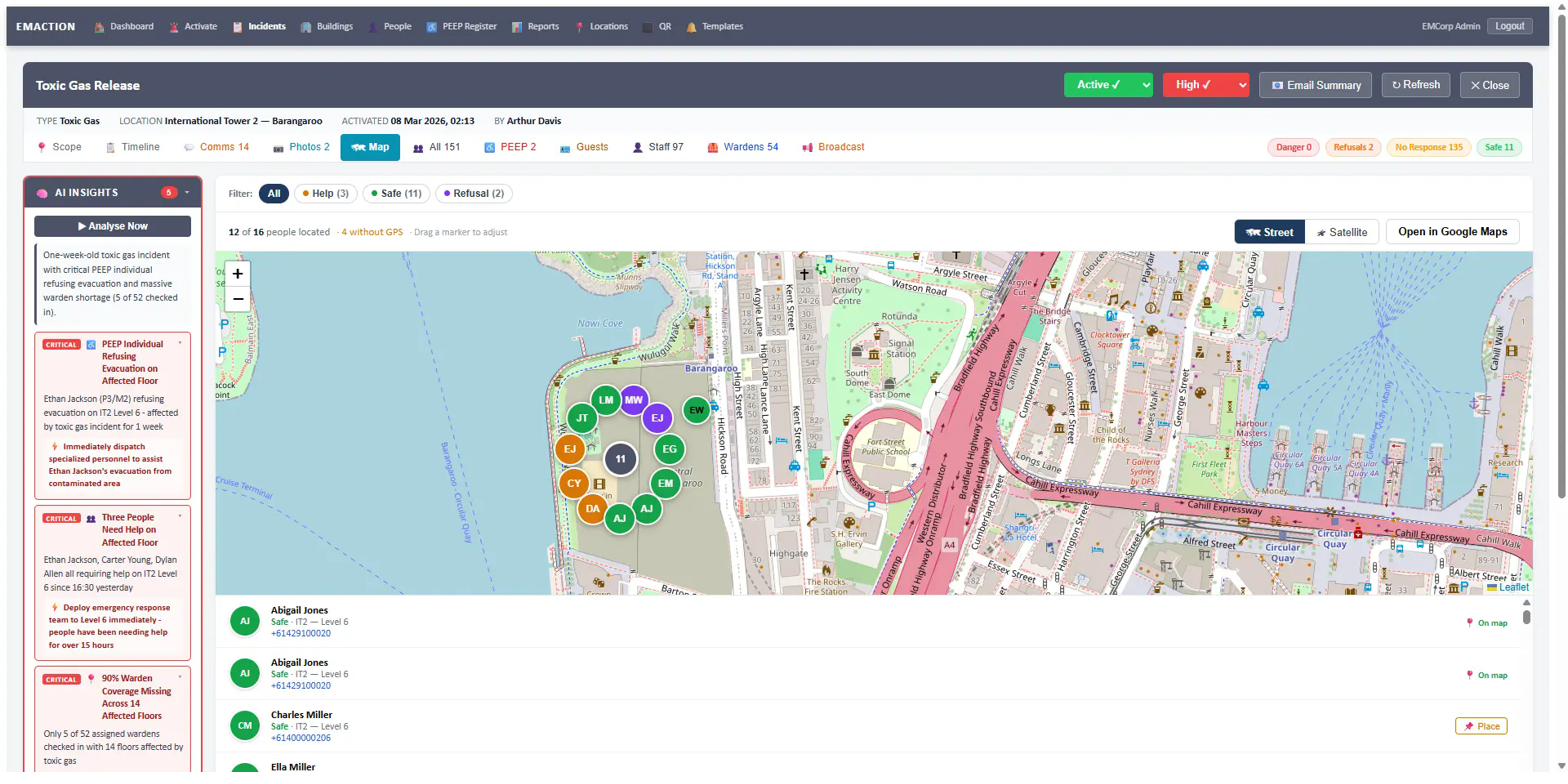The height and width of the screenshot is (784, 1568).
Task: Go to Buildings in top navigation
Action: [326, 27]
